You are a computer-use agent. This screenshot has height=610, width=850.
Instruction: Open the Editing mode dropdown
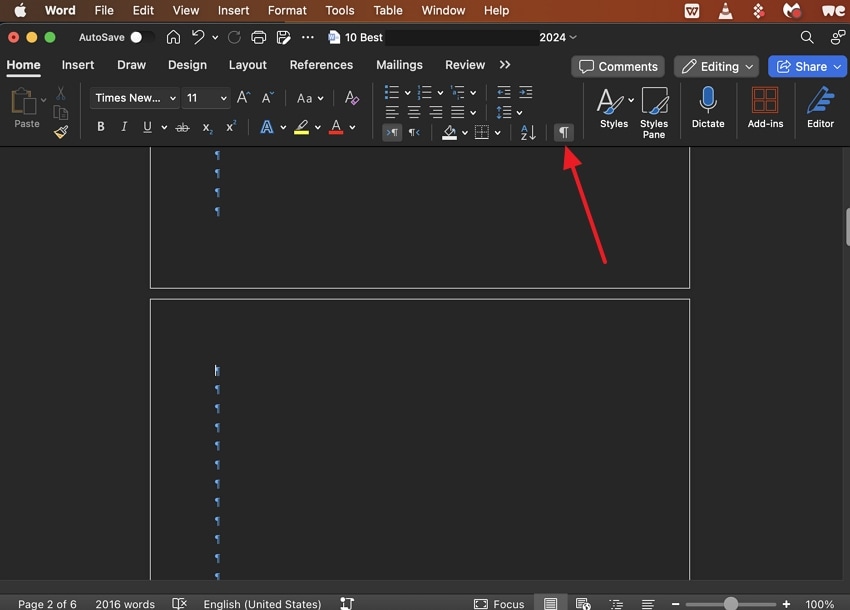pyautogui.click(x=717, y=67)
